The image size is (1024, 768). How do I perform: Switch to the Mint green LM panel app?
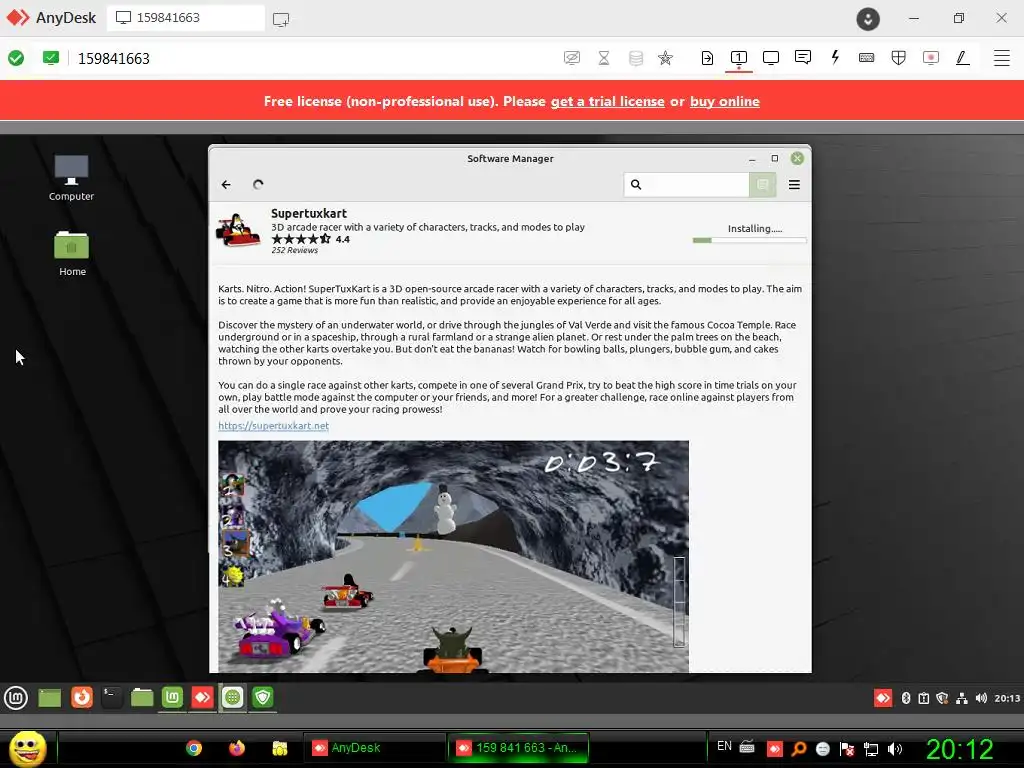coord(172,697)
